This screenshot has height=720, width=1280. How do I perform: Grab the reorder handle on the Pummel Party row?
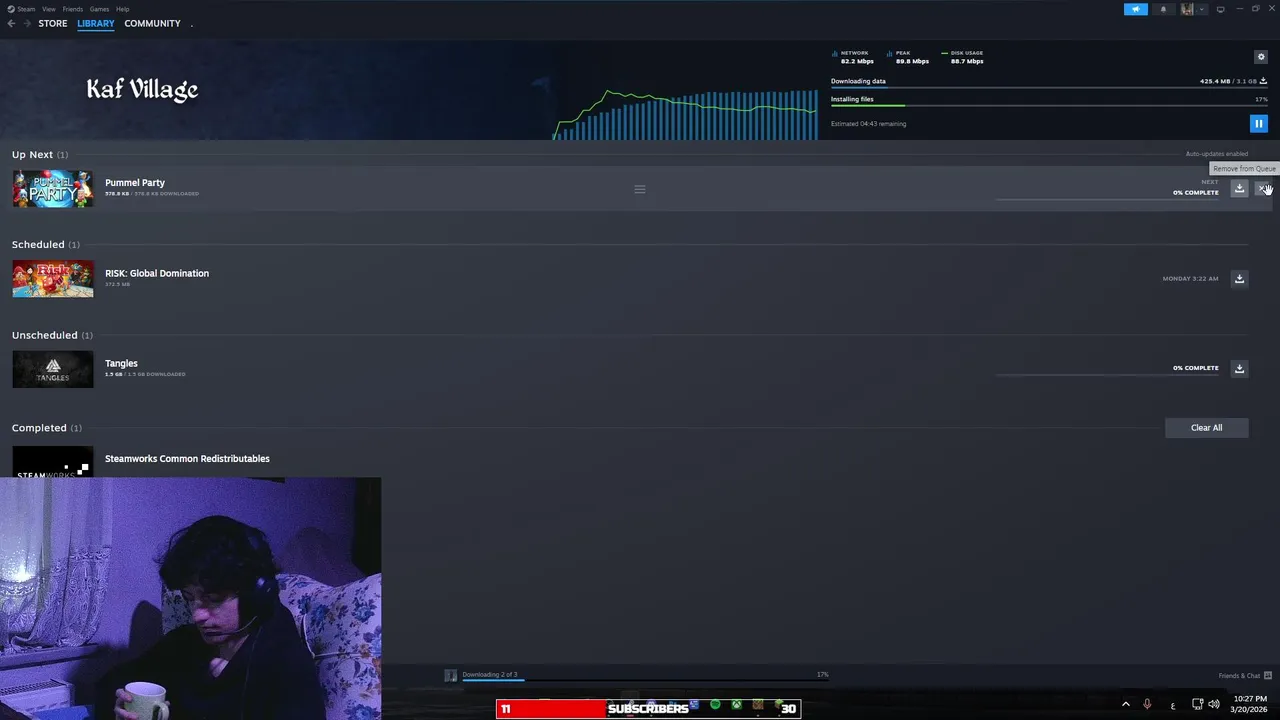coord(640,189)
